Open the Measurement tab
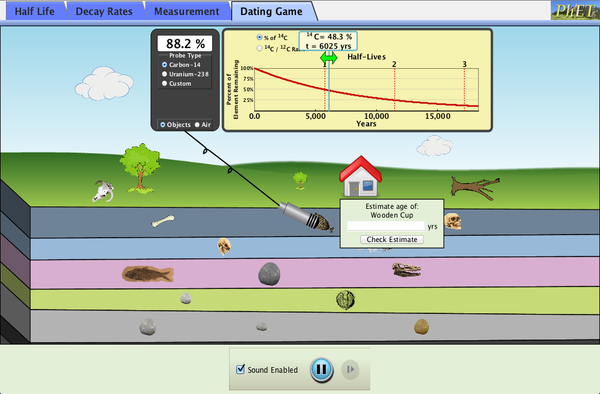This screenshot has height=394, width=600. 187,11
